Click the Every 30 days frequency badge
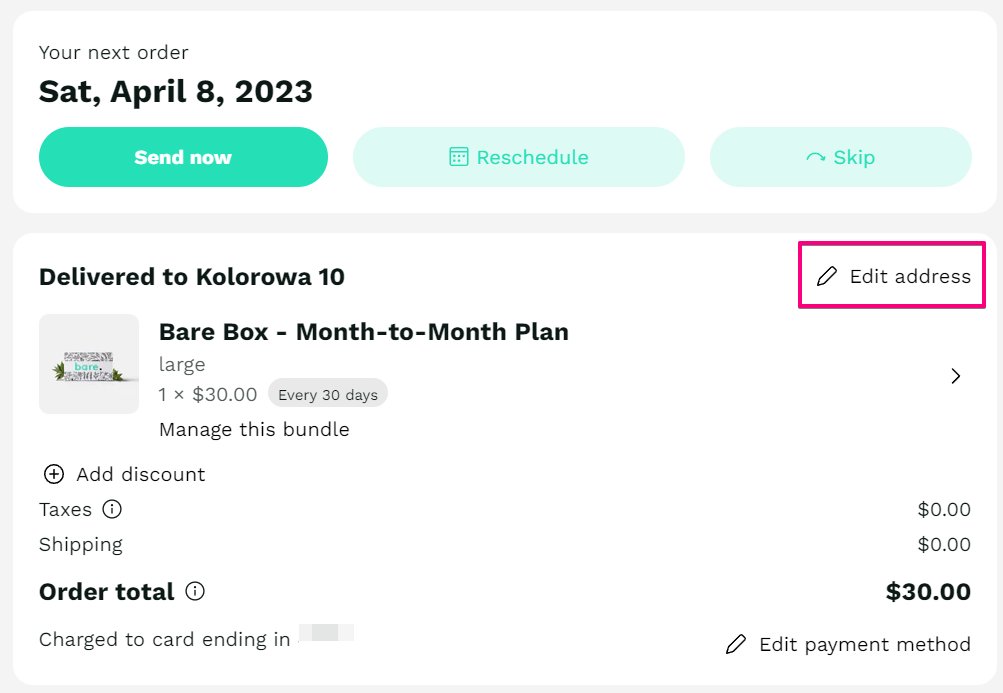Screen dimensions: 1003x693 click(x=328, y=395)
